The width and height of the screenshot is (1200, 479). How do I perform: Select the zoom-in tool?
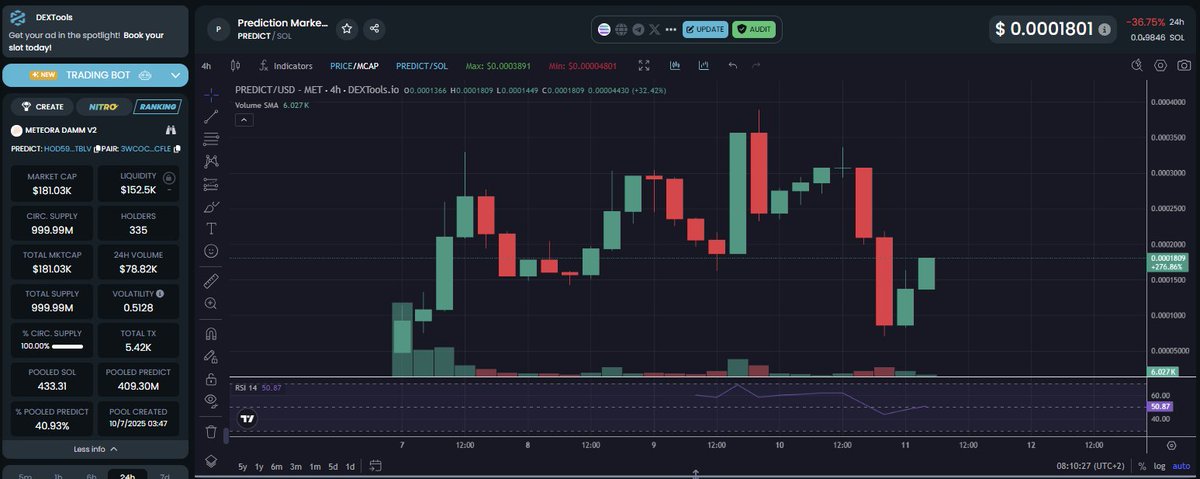pyautogui.click(x=211, y=303)
